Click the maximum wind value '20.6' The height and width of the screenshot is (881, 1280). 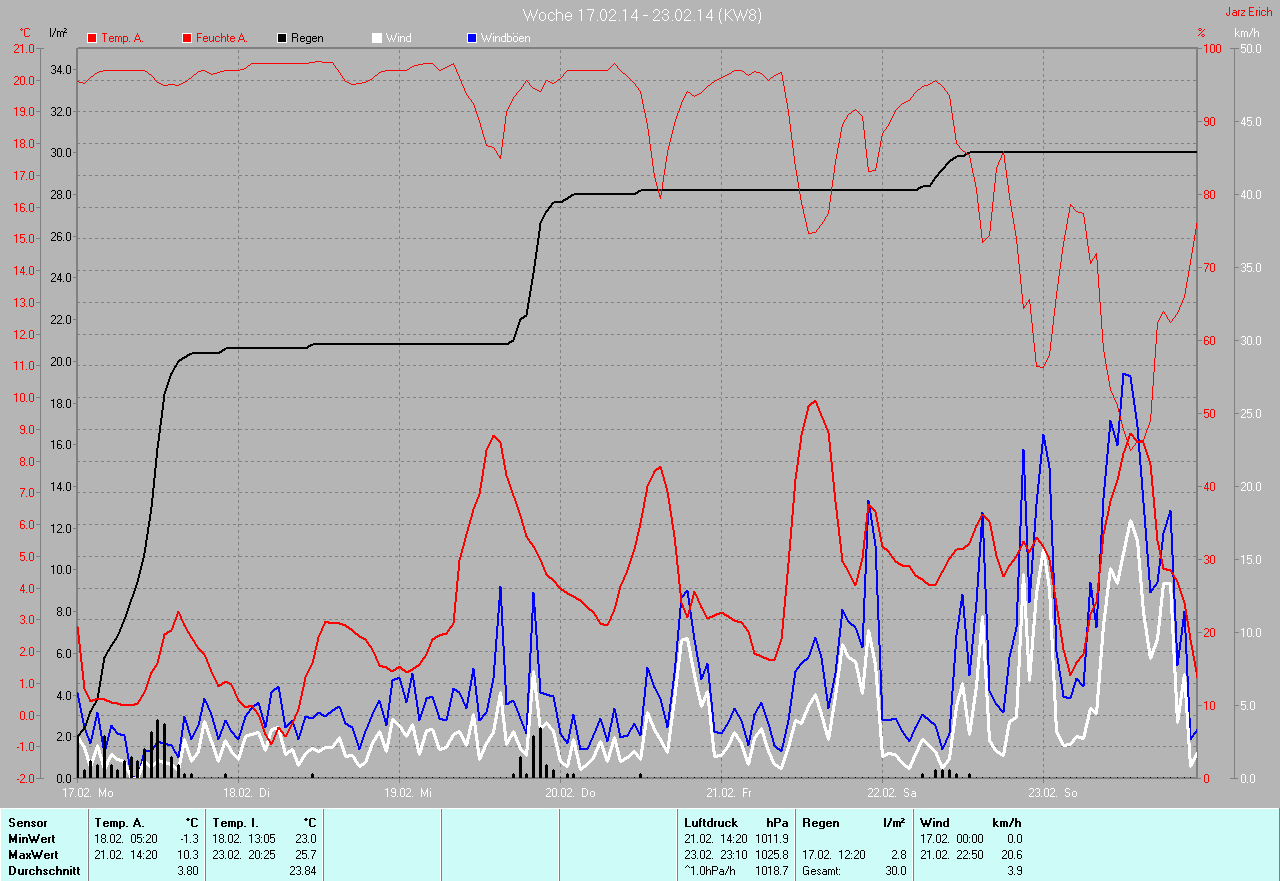click(x=1014, y=855)
